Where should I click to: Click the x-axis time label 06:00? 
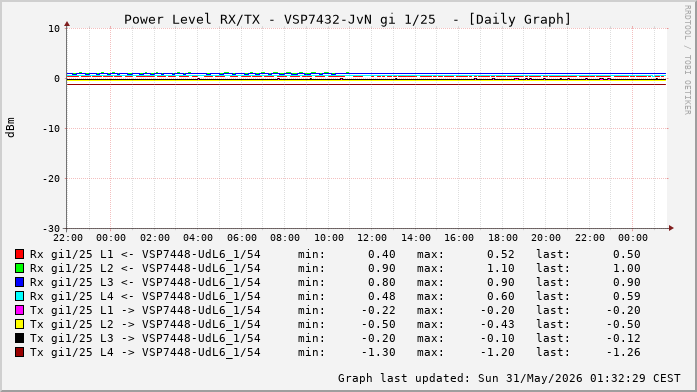pos(241,238)
